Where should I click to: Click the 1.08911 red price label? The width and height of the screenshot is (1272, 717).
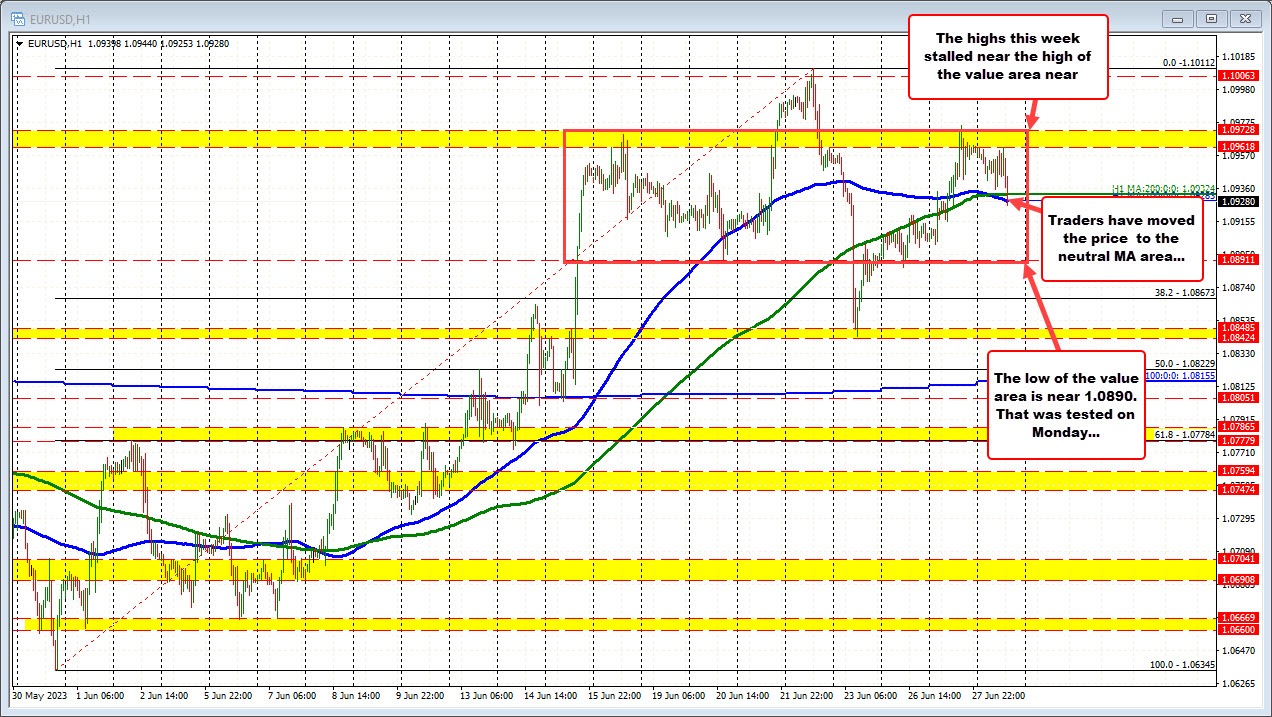[1239, 260]
